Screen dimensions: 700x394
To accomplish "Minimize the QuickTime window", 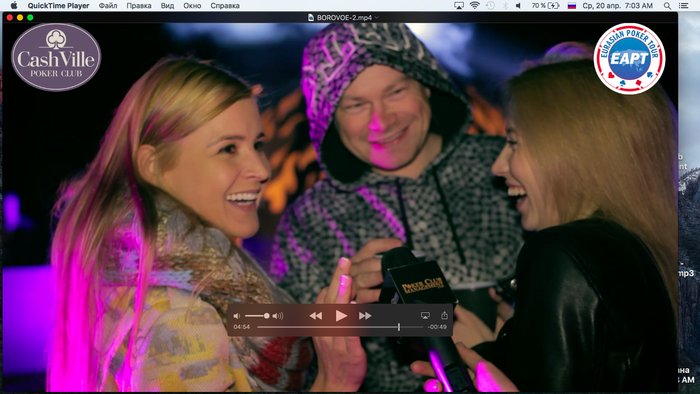I will (x=20, y=17).
